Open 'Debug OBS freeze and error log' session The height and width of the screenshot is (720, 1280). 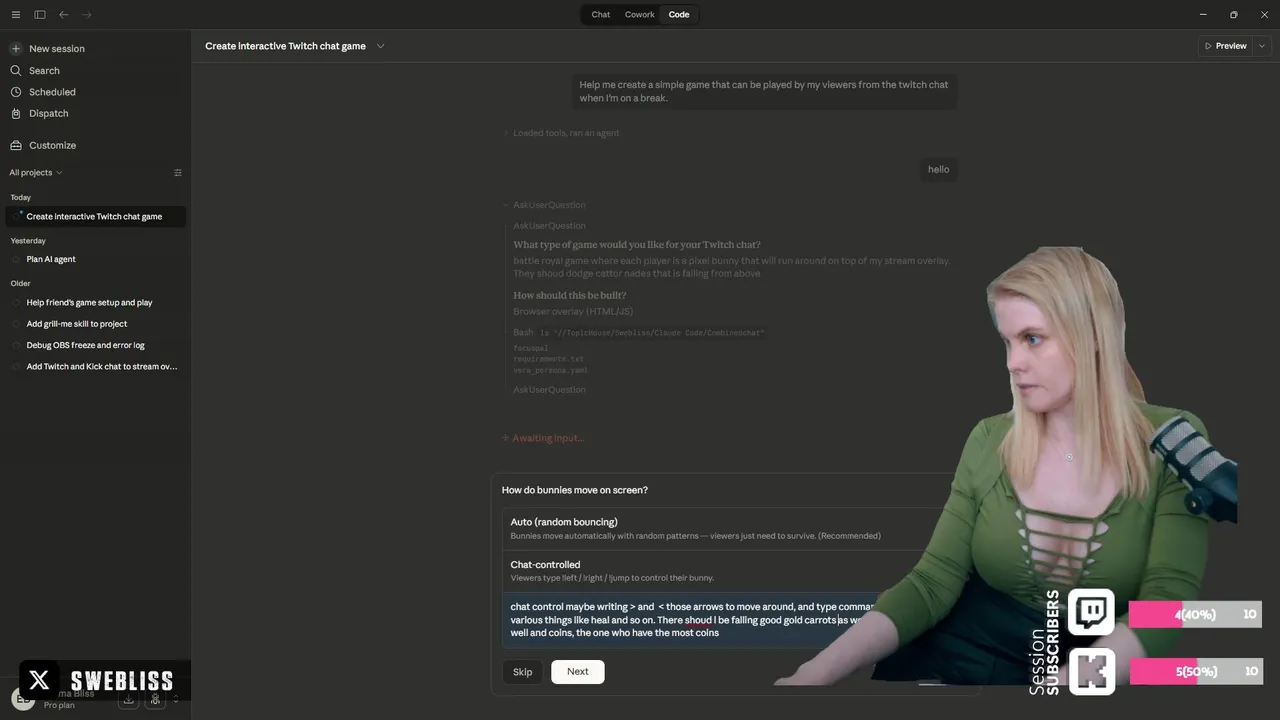coord(95,345)
